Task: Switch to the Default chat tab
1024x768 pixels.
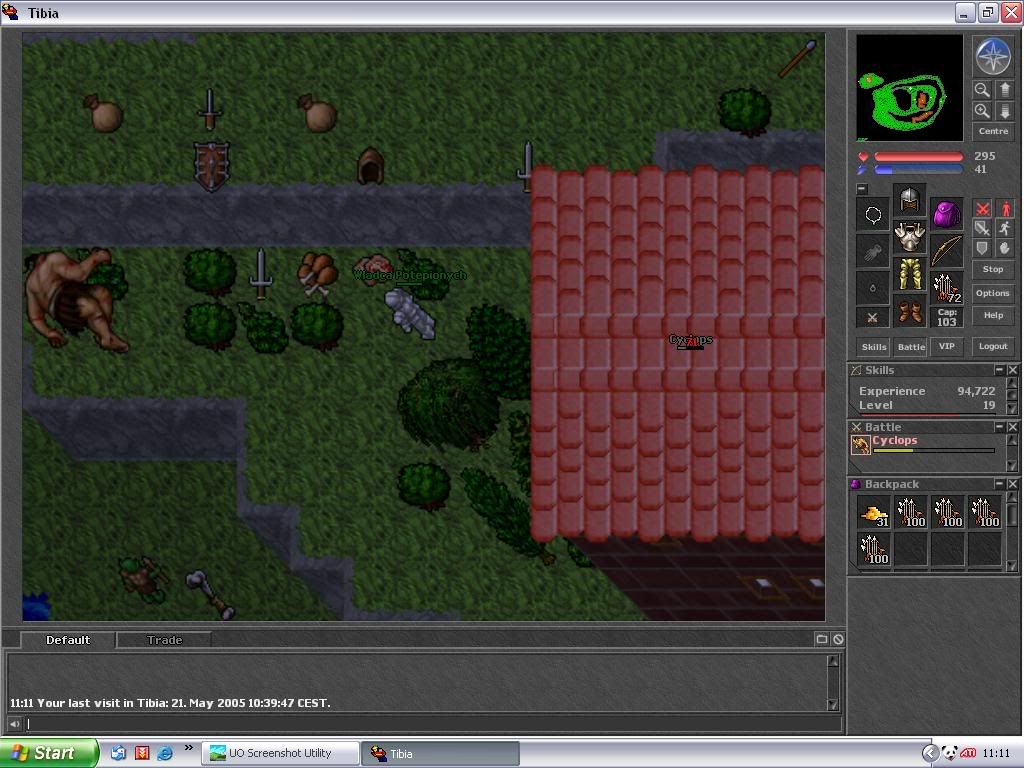Action: coord(68,640)
